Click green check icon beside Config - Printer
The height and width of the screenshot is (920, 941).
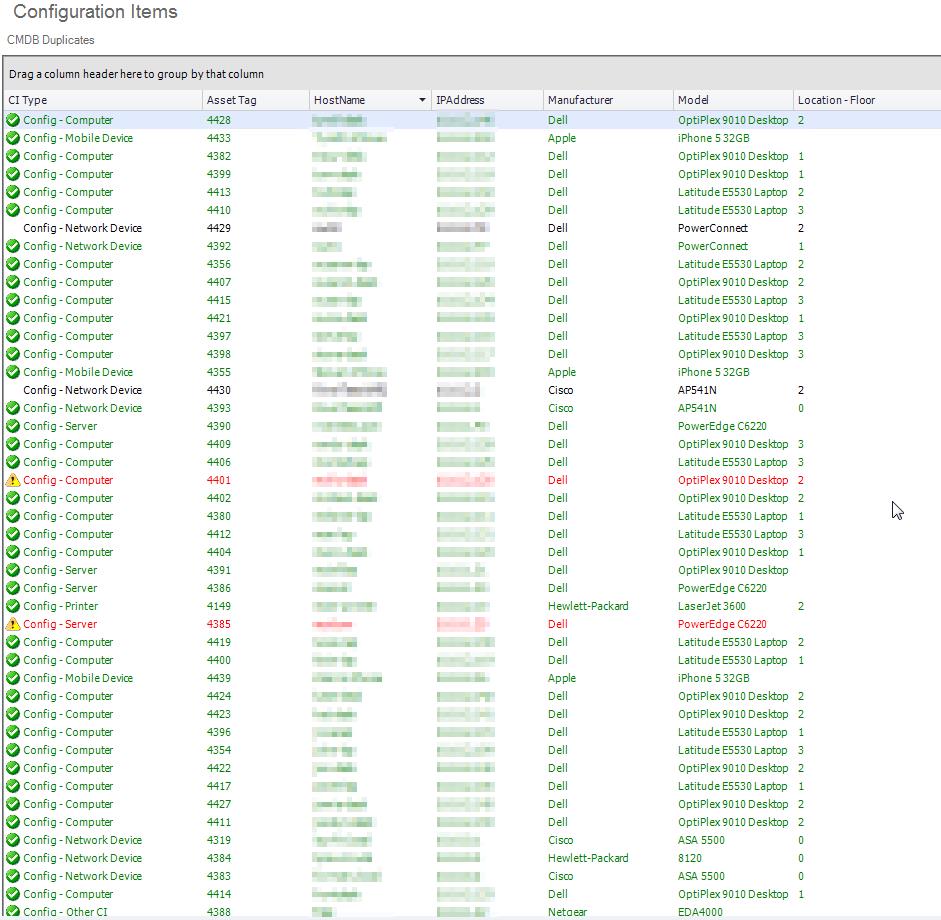pyautogui.click(x=13, y=606)
